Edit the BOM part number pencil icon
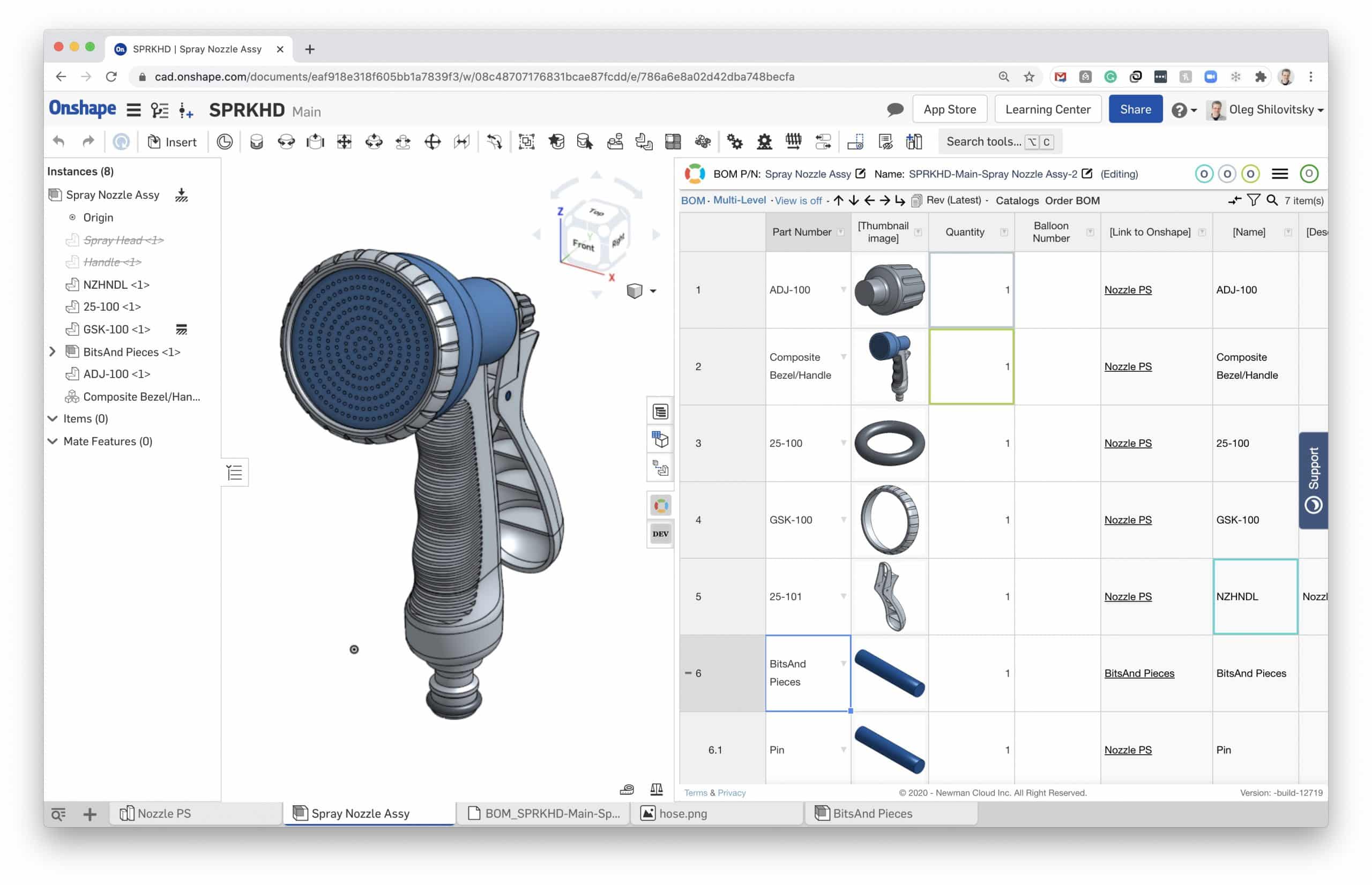 pos(860,173)
